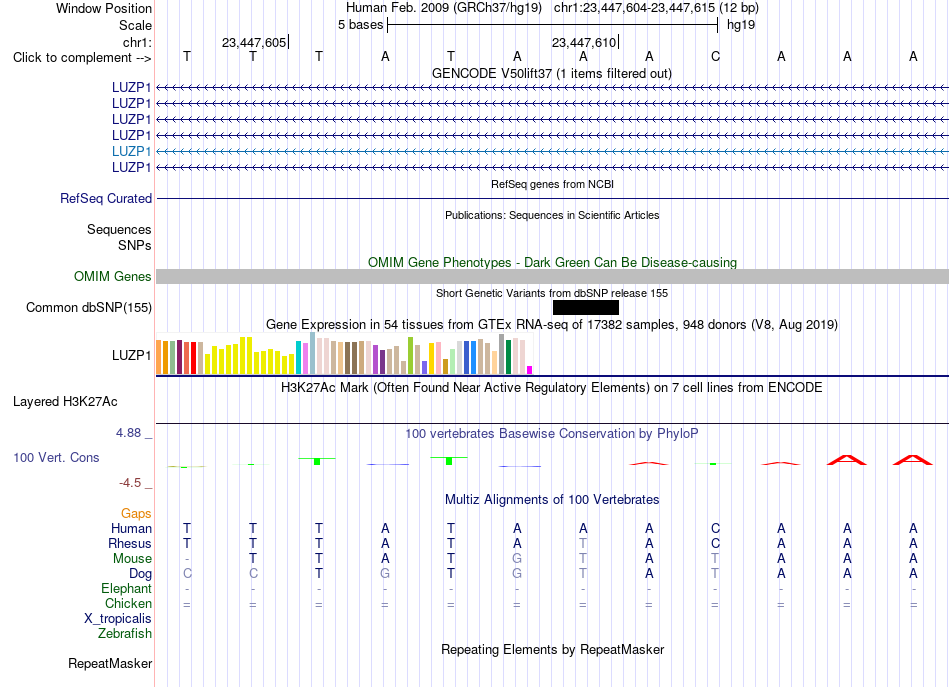Select the Elephant species label
950x687 pixels.
click(127, 588)
